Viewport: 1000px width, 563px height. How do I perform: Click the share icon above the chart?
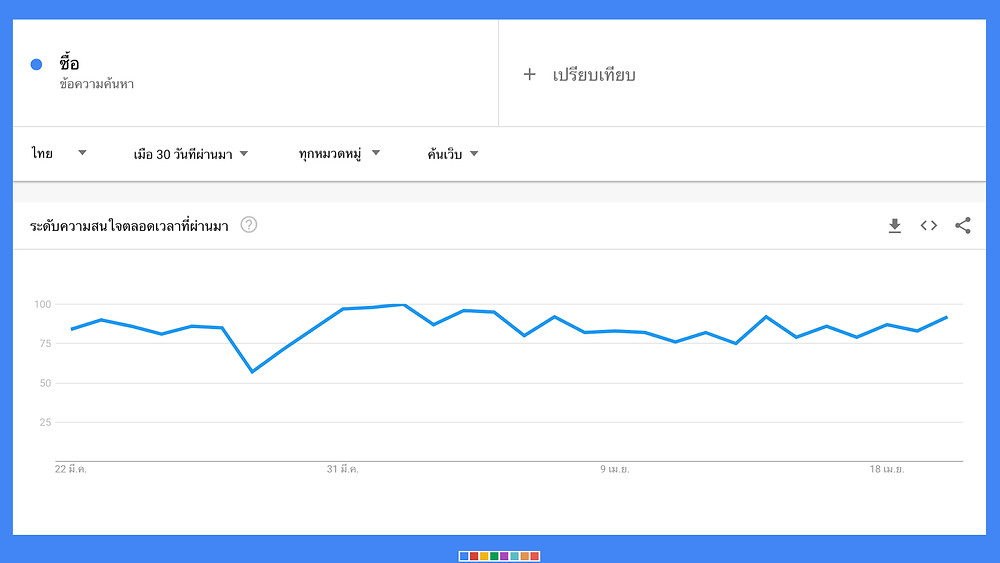pos(962,226)
